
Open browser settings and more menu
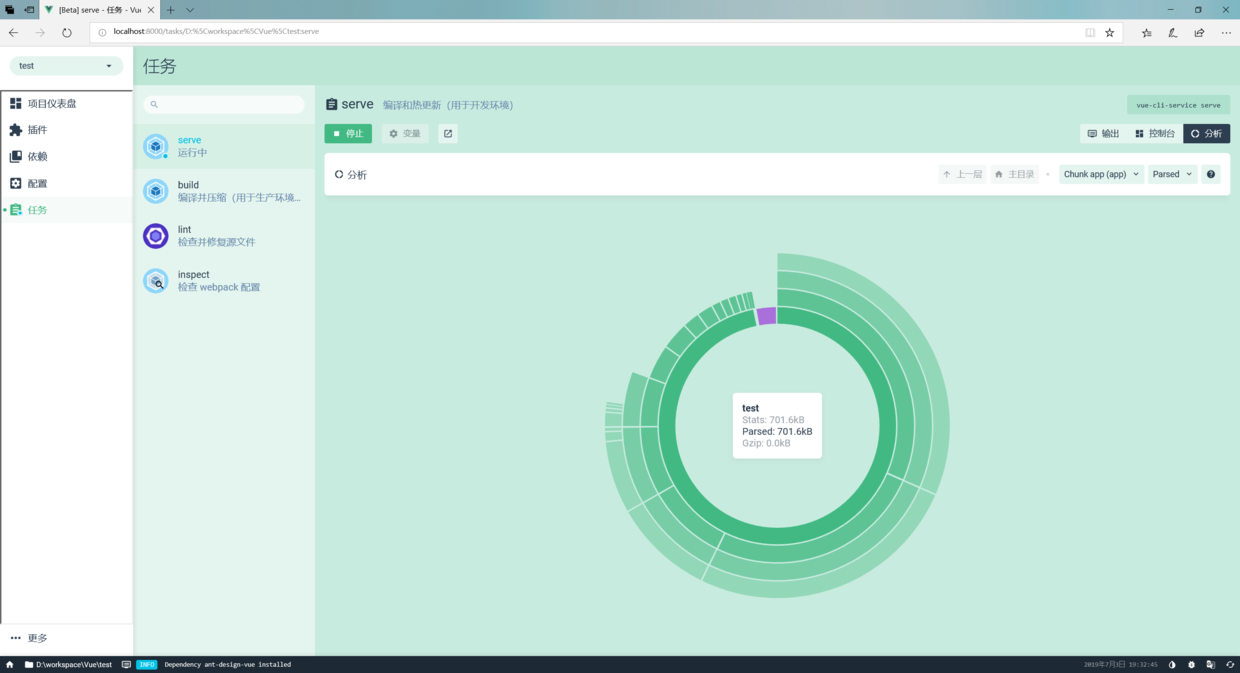coord(1226,32)
